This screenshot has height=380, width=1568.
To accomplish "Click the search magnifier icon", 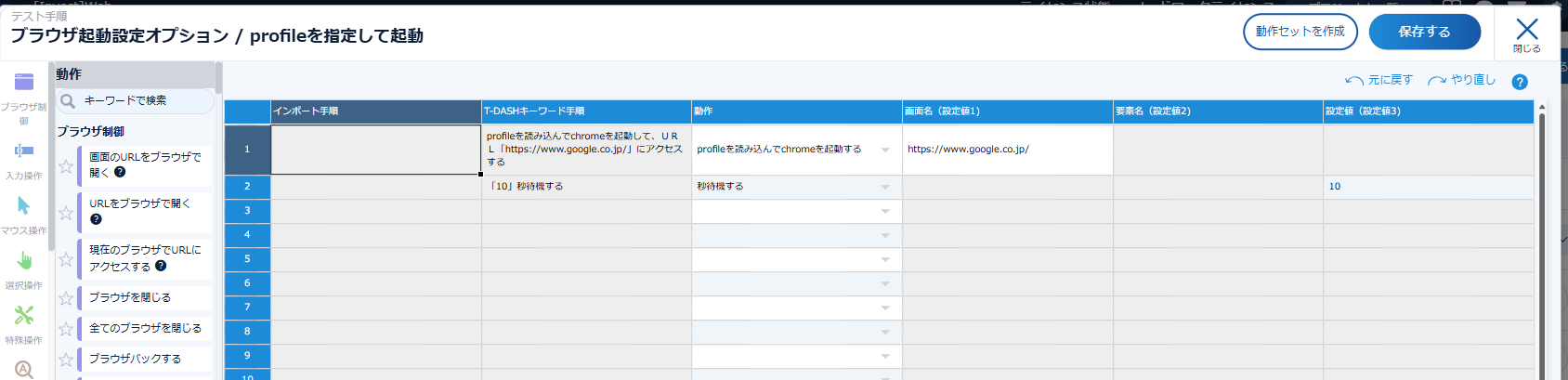I will [x=68, y=100].
